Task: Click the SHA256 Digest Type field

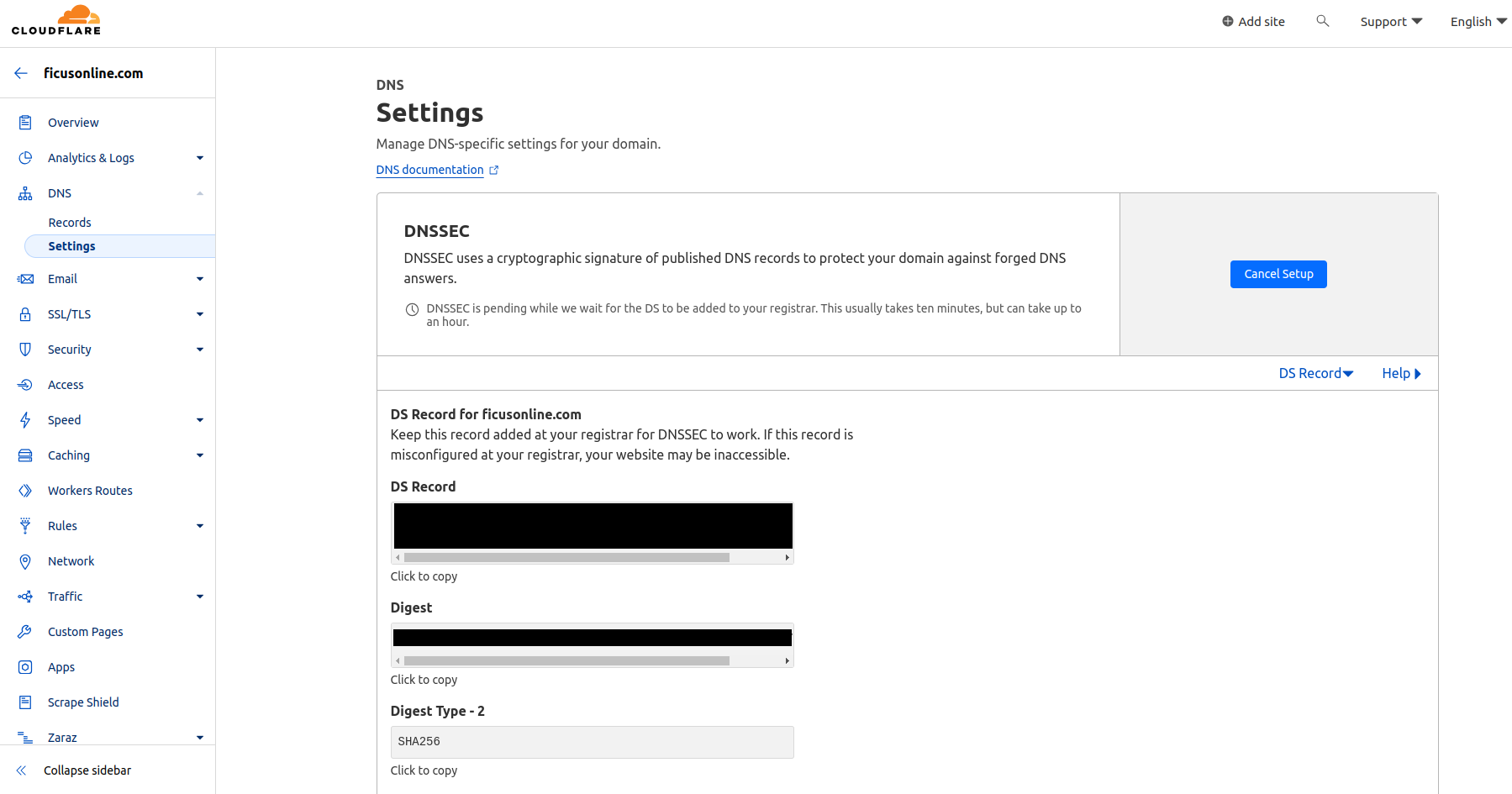Action: [x=592, y=742]
